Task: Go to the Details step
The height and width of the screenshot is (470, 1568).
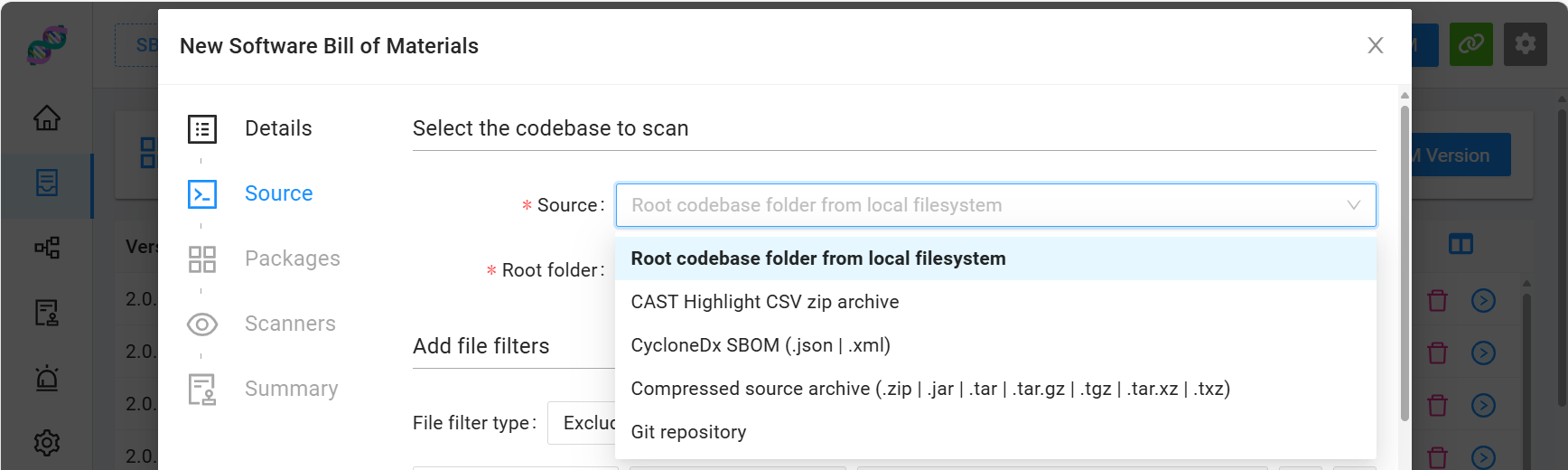Action: (278, 128)
